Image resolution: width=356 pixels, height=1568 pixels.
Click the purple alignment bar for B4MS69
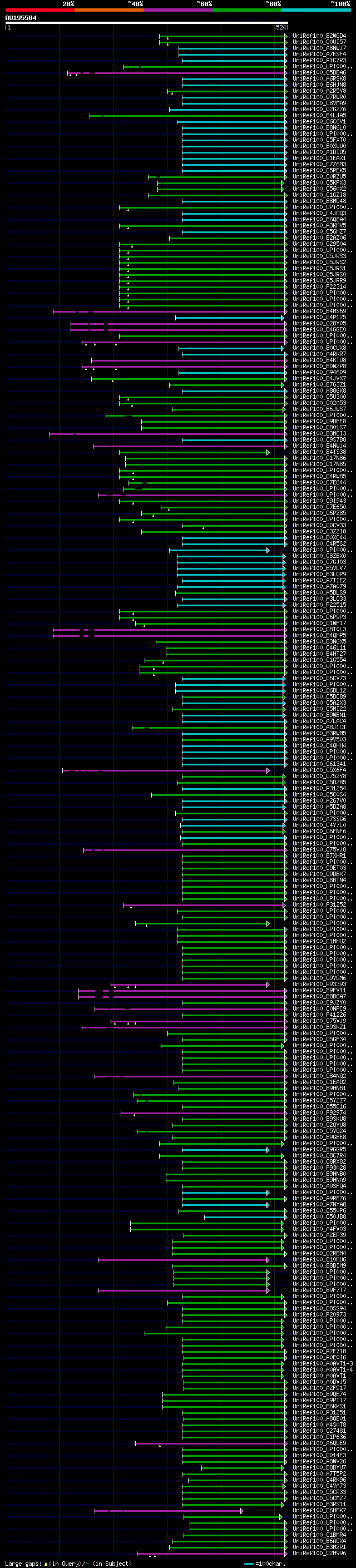[x=170, y=311]
